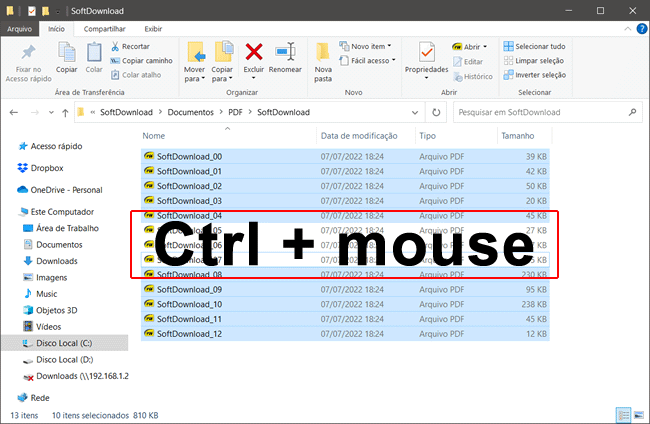Click the Nova pasta folder icon
650x424 pixels.
323,53
